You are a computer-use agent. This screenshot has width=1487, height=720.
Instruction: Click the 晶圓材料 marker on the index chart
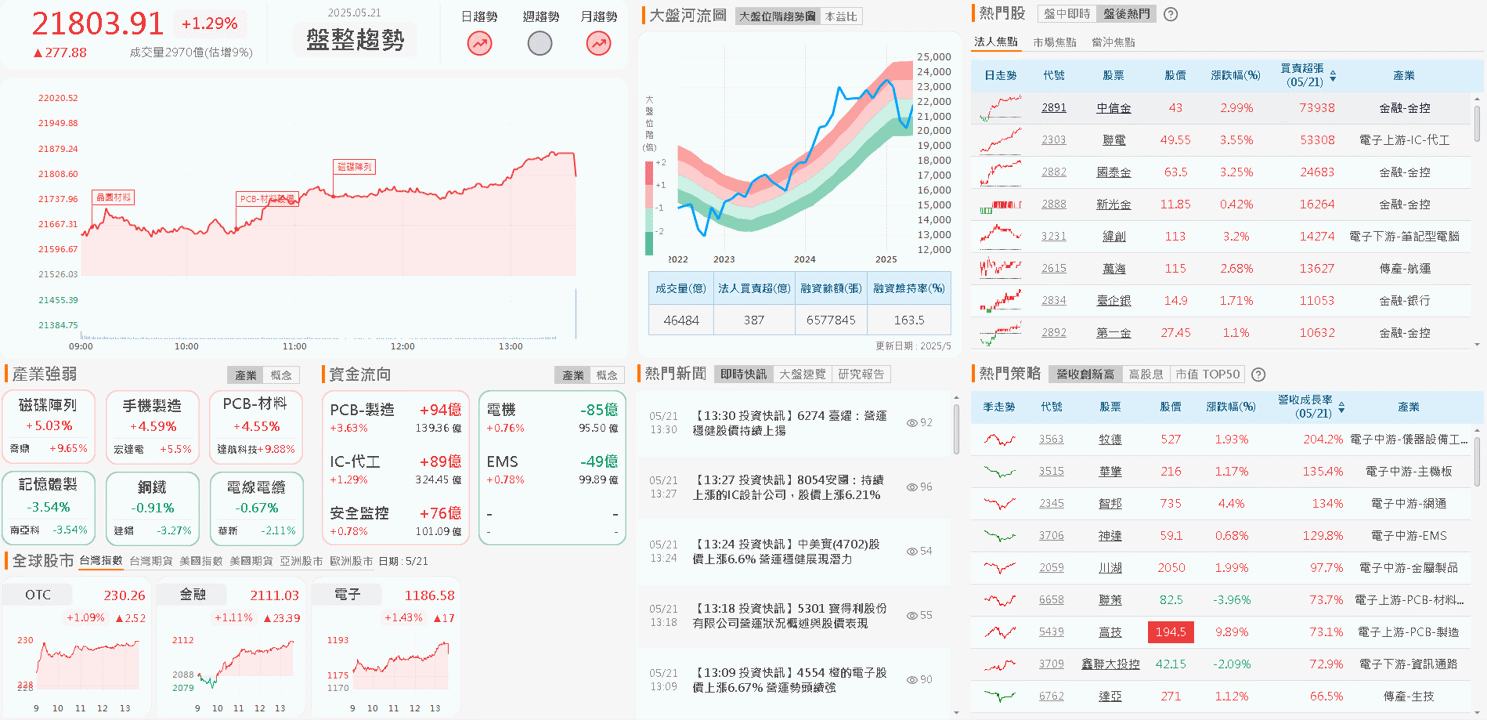112,197
